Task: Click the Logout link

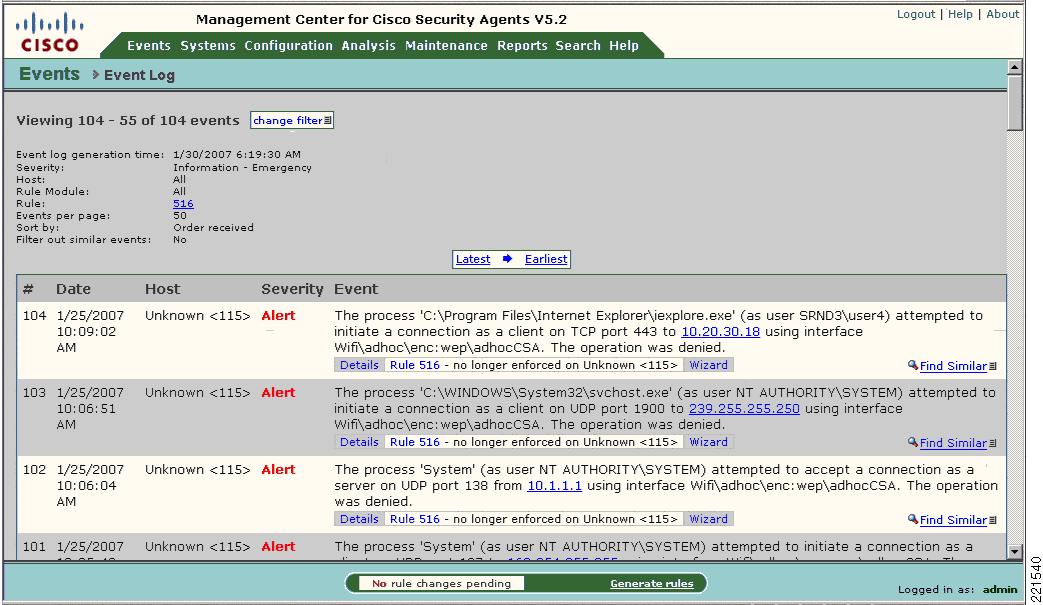Action: 916,14
